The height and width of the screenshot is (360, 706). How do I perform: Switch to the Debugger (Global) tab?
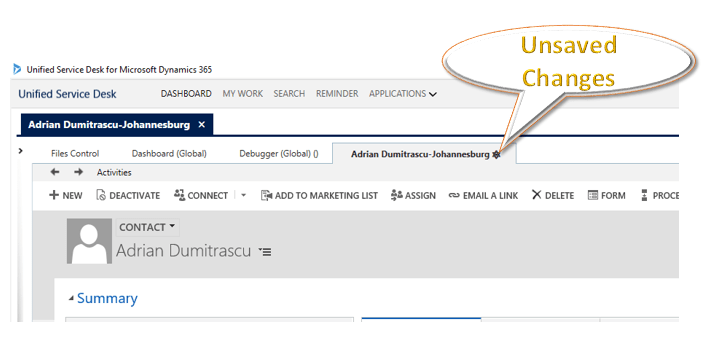point(279,153)
